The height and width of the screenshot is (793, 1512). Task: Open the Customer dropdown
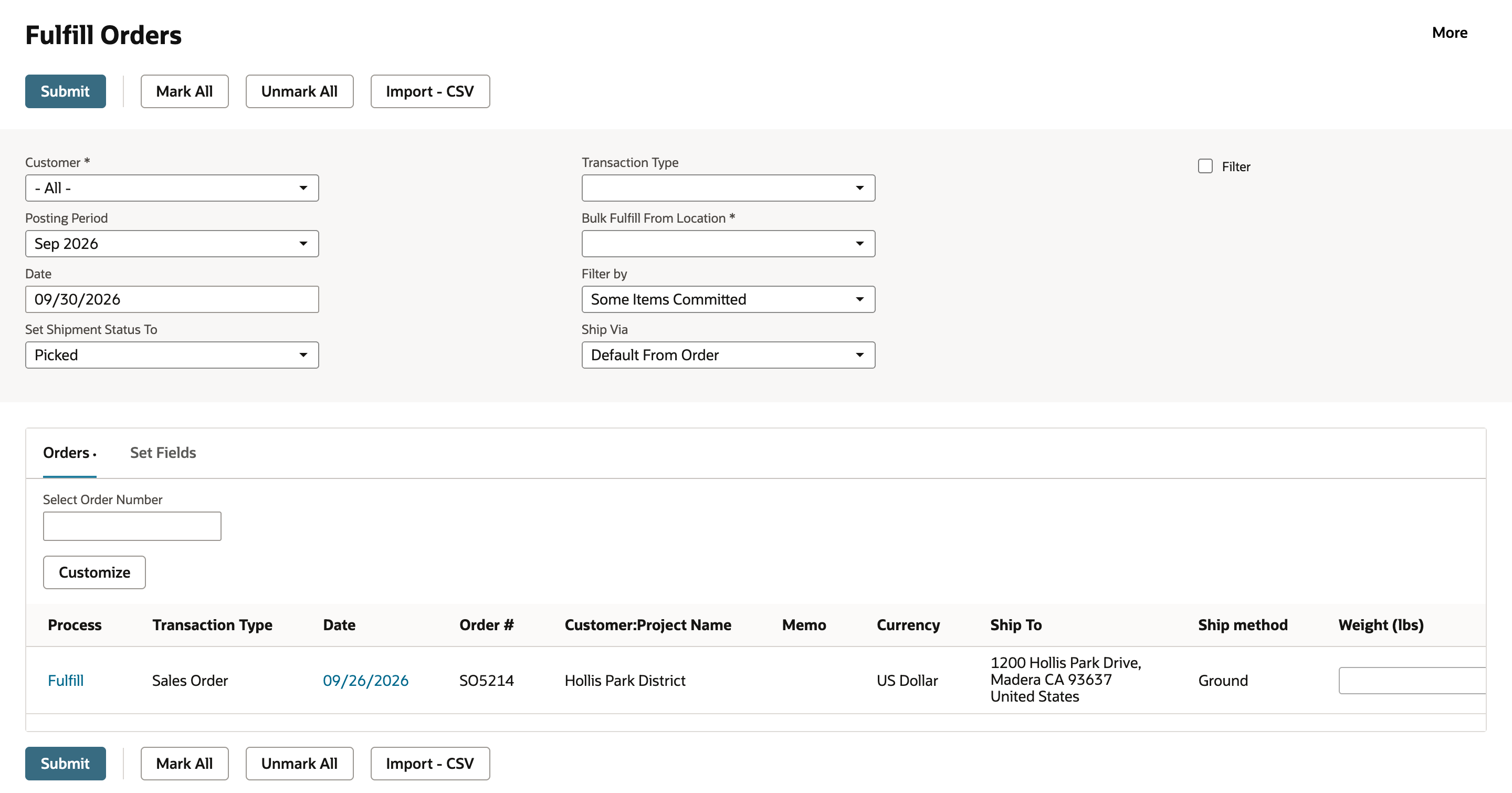(x=172, y=188)
